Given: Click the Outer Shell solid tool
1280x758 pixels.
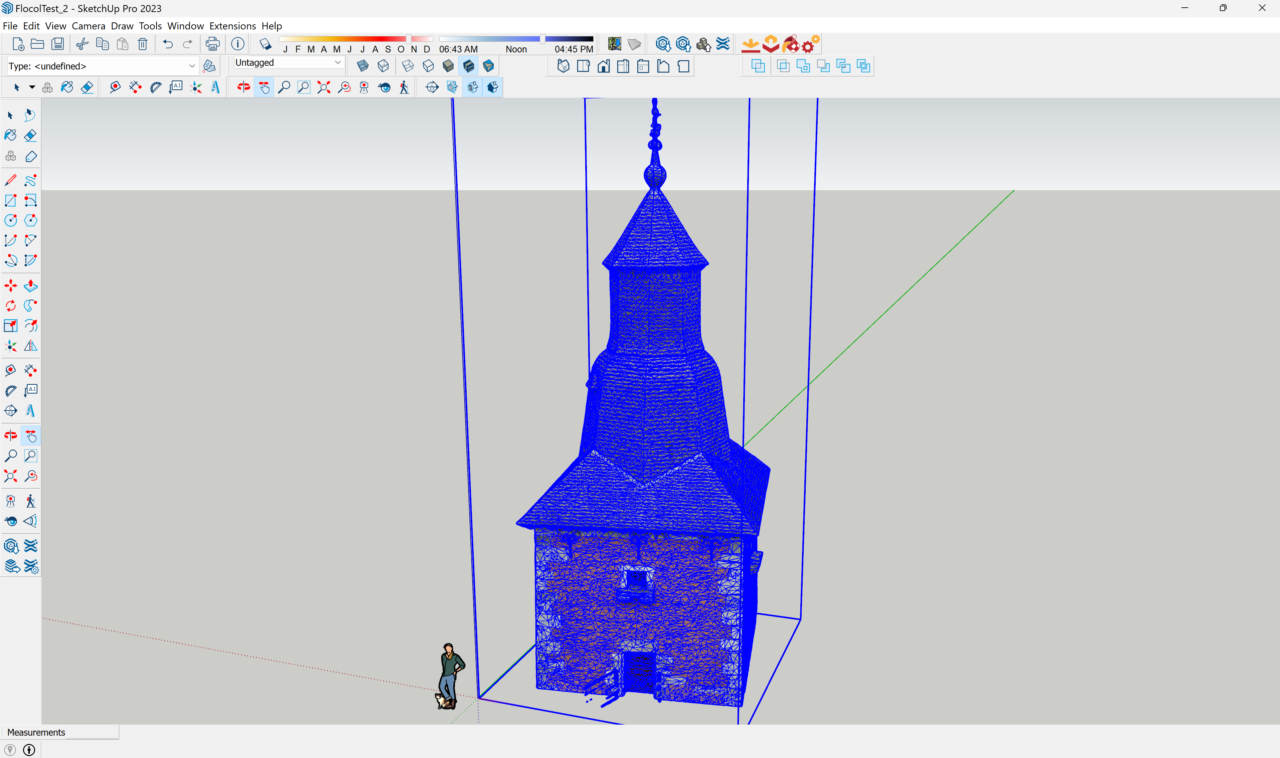Looking at the screenshot, I should (758, 66).
